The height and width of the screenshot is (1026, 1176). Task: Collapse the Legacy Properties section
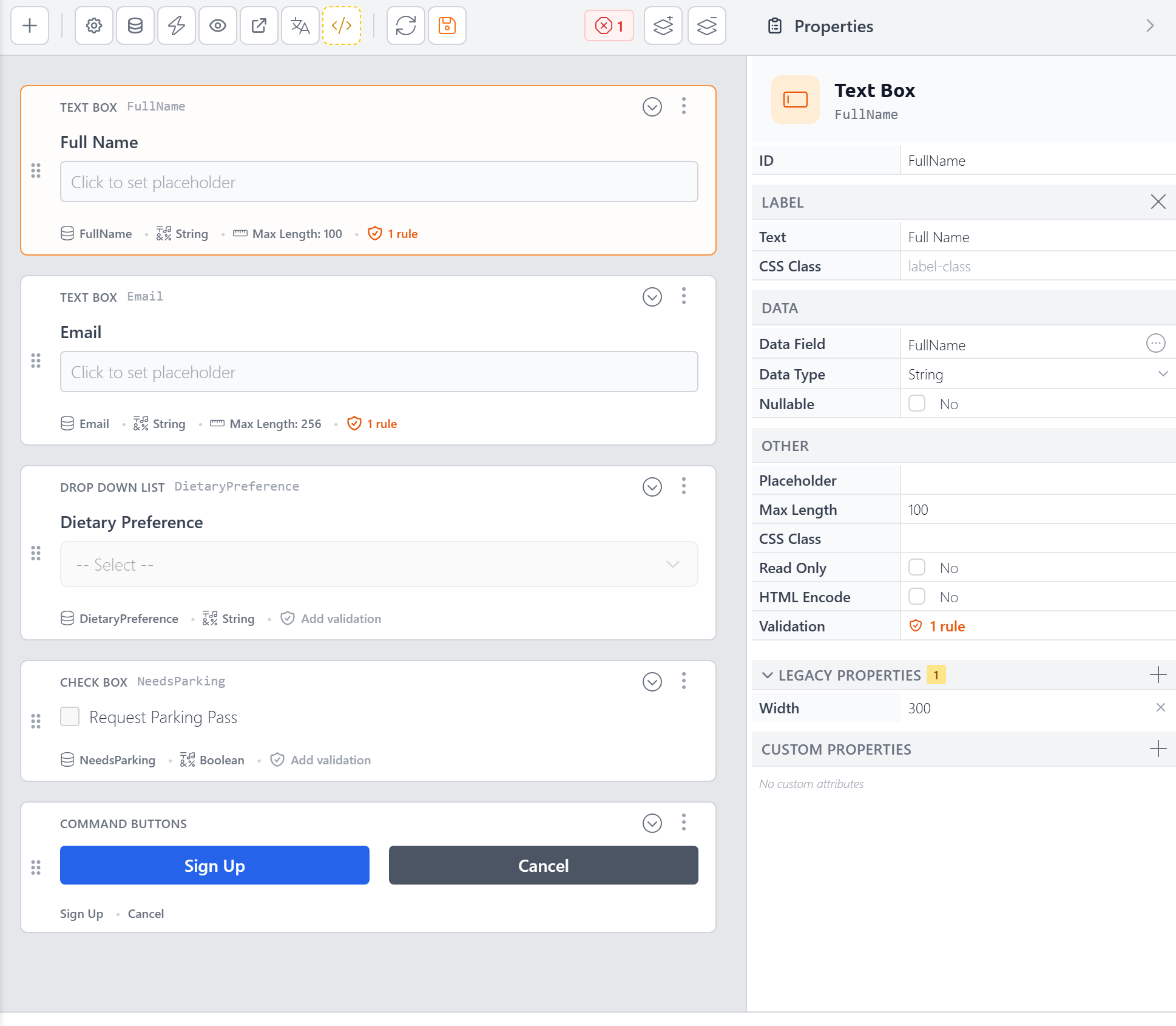coord(768,675)
